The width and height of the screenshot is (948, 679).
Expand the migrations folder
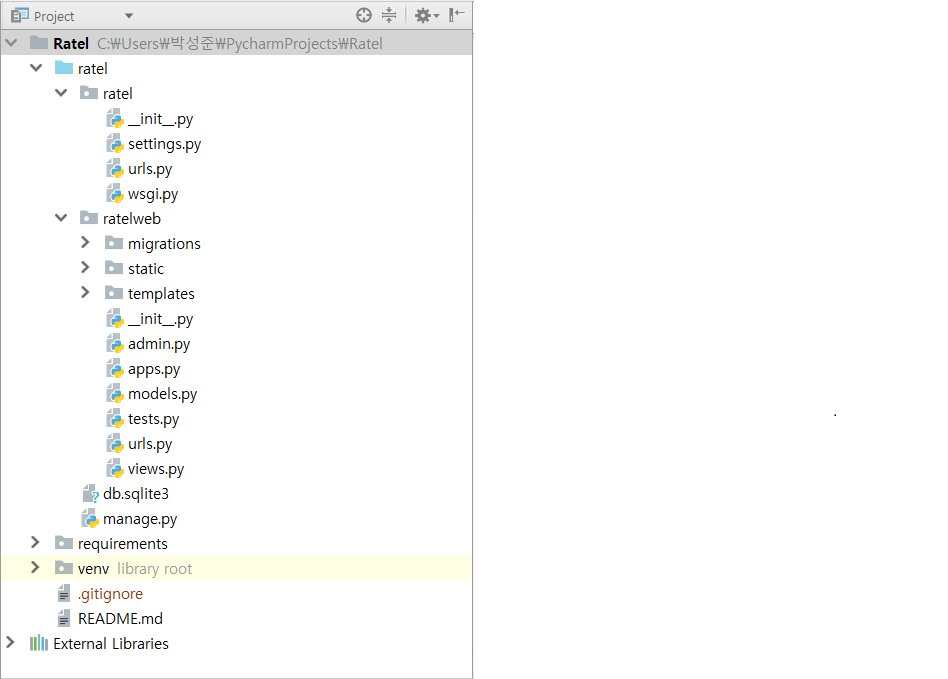pyautogui.click(x=86, y=243)
